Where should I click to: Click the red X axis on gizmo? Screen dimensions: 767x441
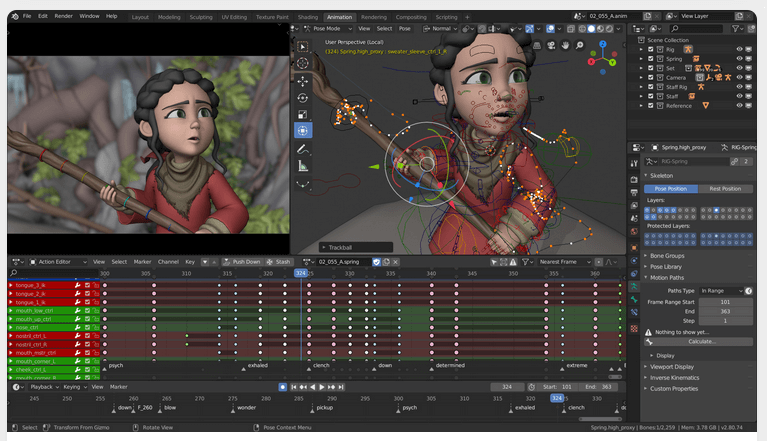(591, 62)
